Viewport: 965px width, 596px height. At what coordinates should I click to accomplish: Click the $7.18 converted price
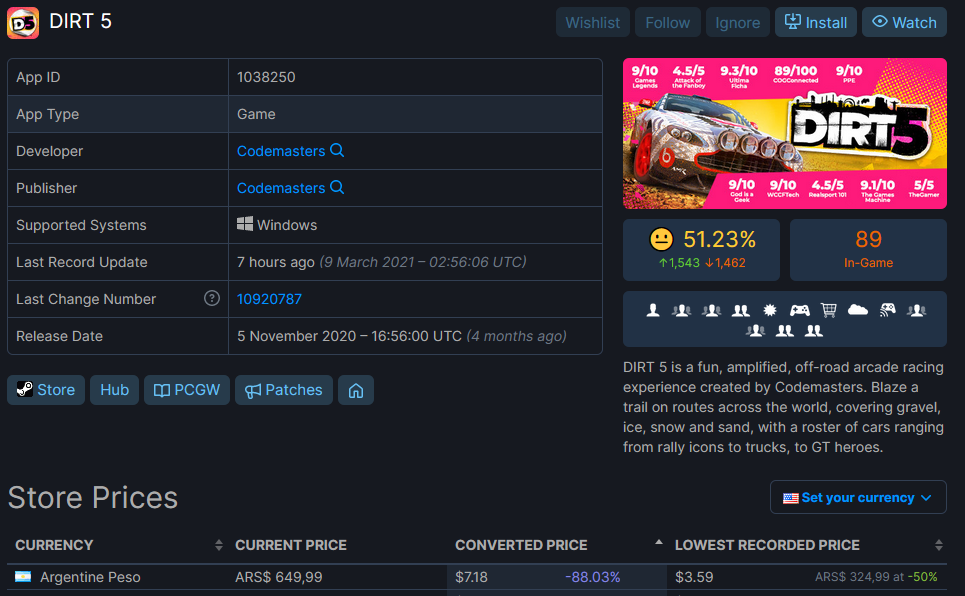pyautogui.click(x=471, y=577)
